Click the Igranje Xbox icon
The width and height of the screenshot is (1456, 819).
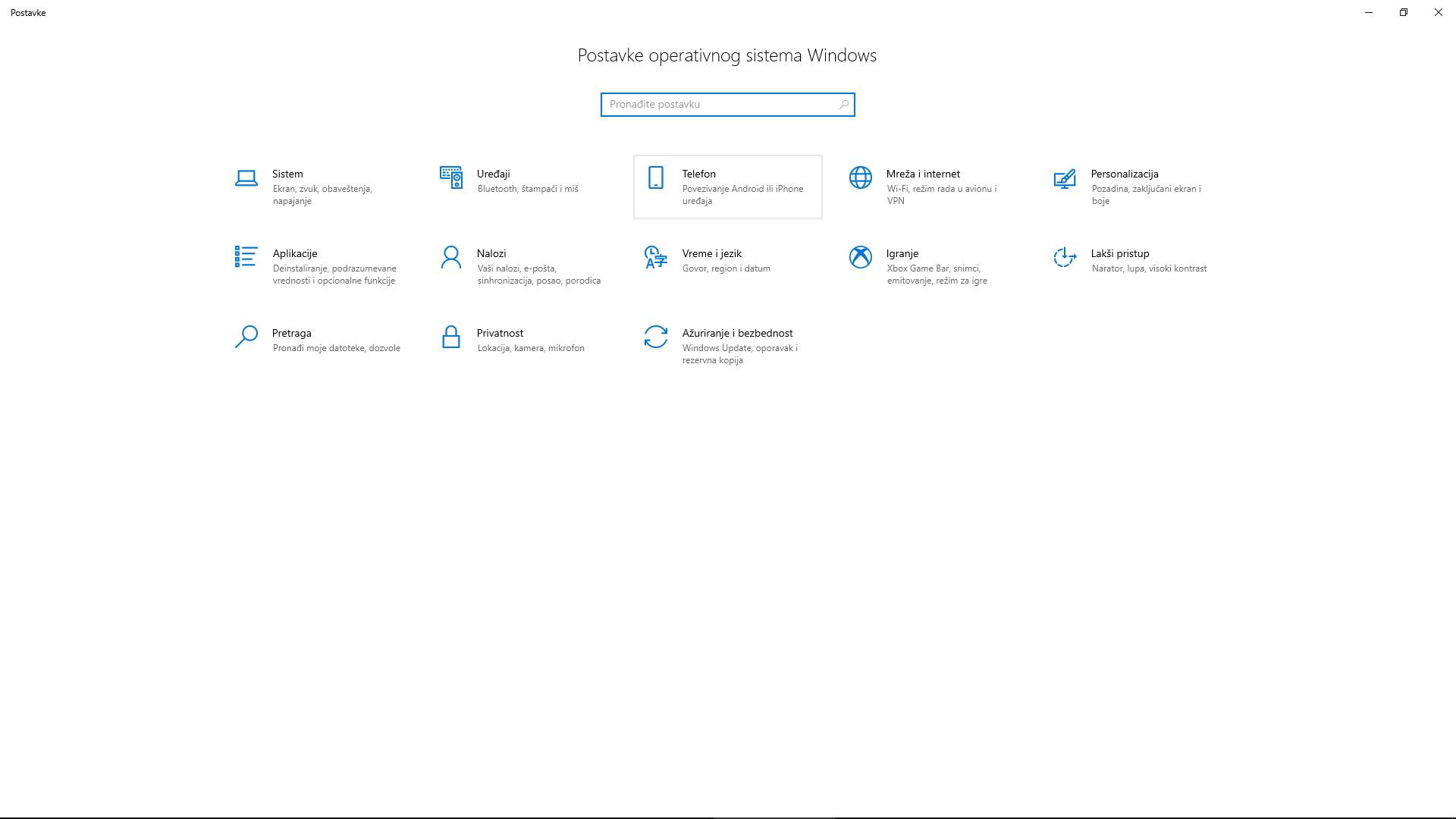(x=860, y=258)
